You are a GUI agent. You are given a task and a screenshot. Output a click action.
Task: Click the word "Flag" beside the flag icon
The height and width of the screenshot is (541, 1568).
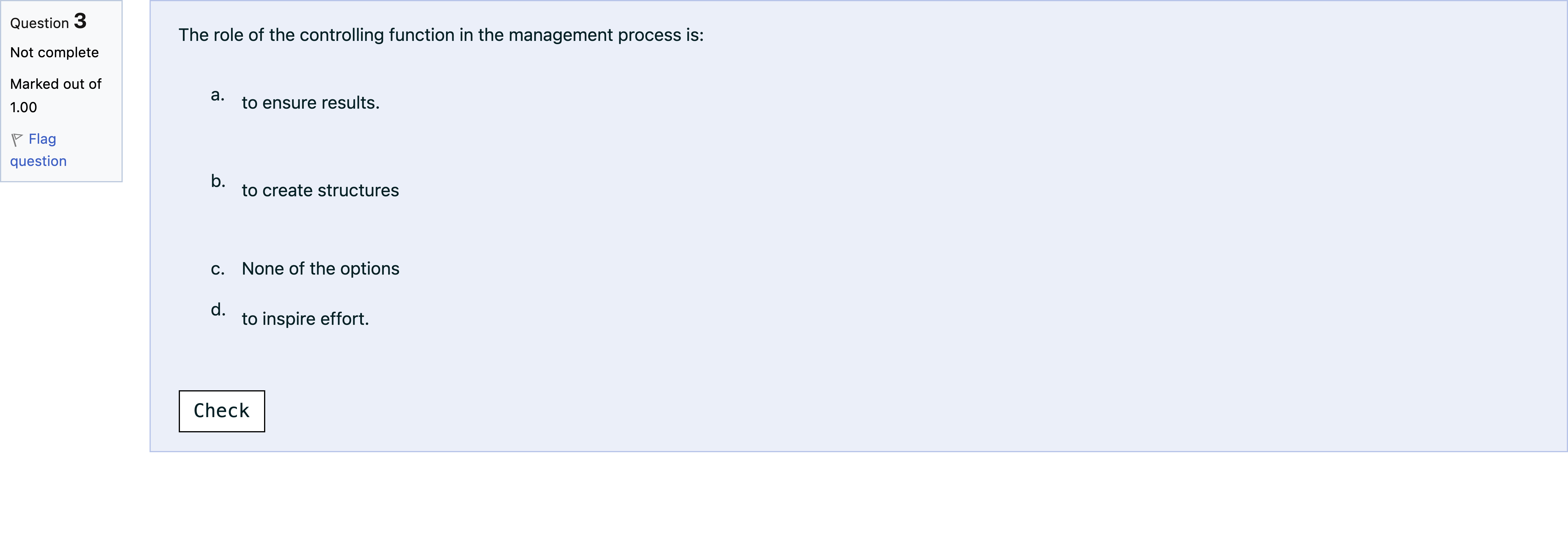[x=42, y=139]
